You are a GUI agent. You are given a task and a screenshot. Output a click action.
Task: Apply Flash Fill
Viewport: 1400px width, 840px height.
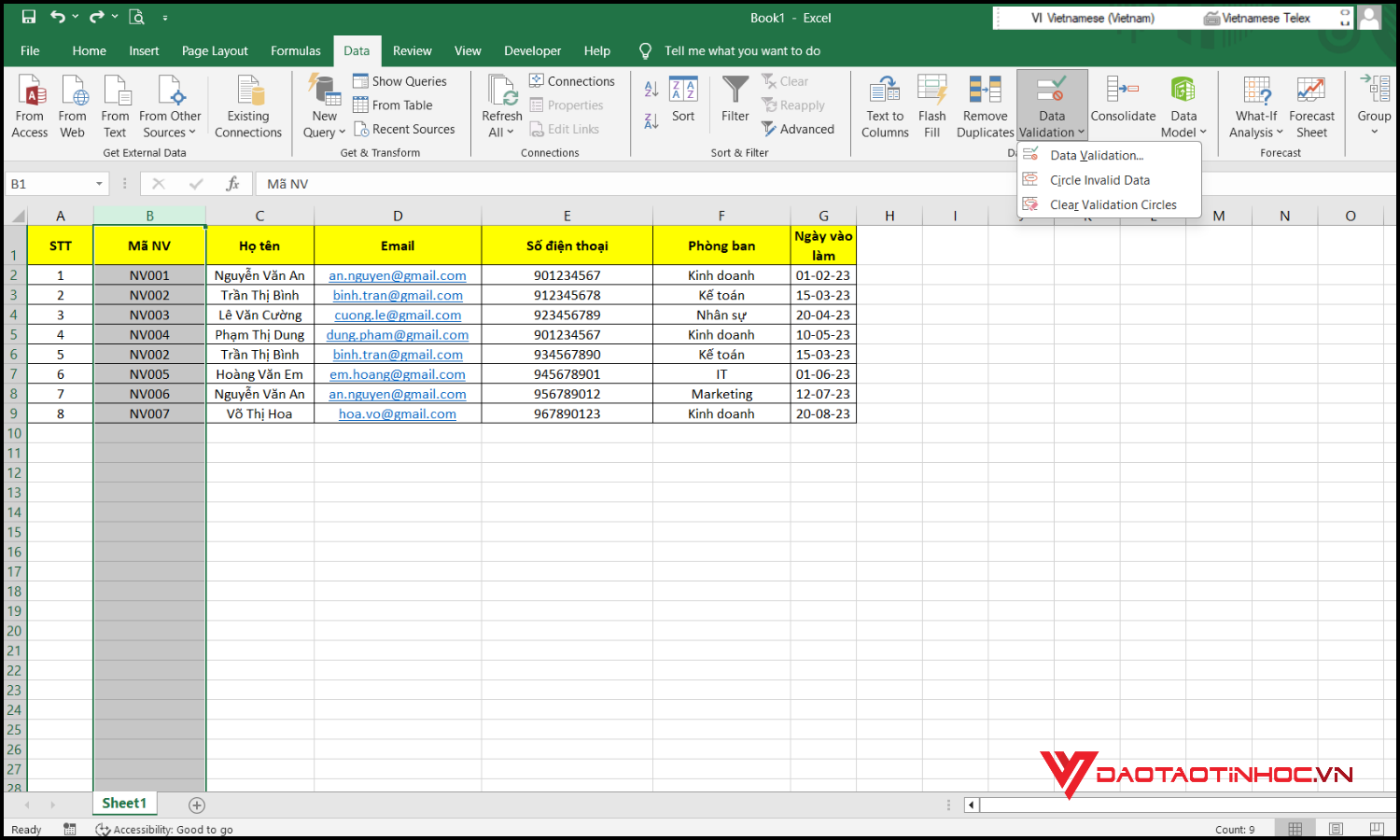click(932, 106)
